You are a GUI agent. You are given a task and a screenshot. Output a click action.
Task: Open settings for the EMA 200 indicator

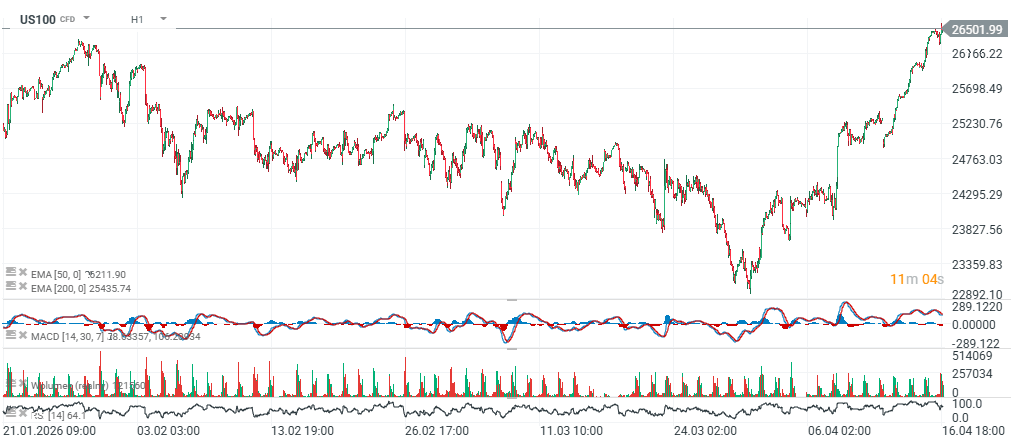(10, 287)
